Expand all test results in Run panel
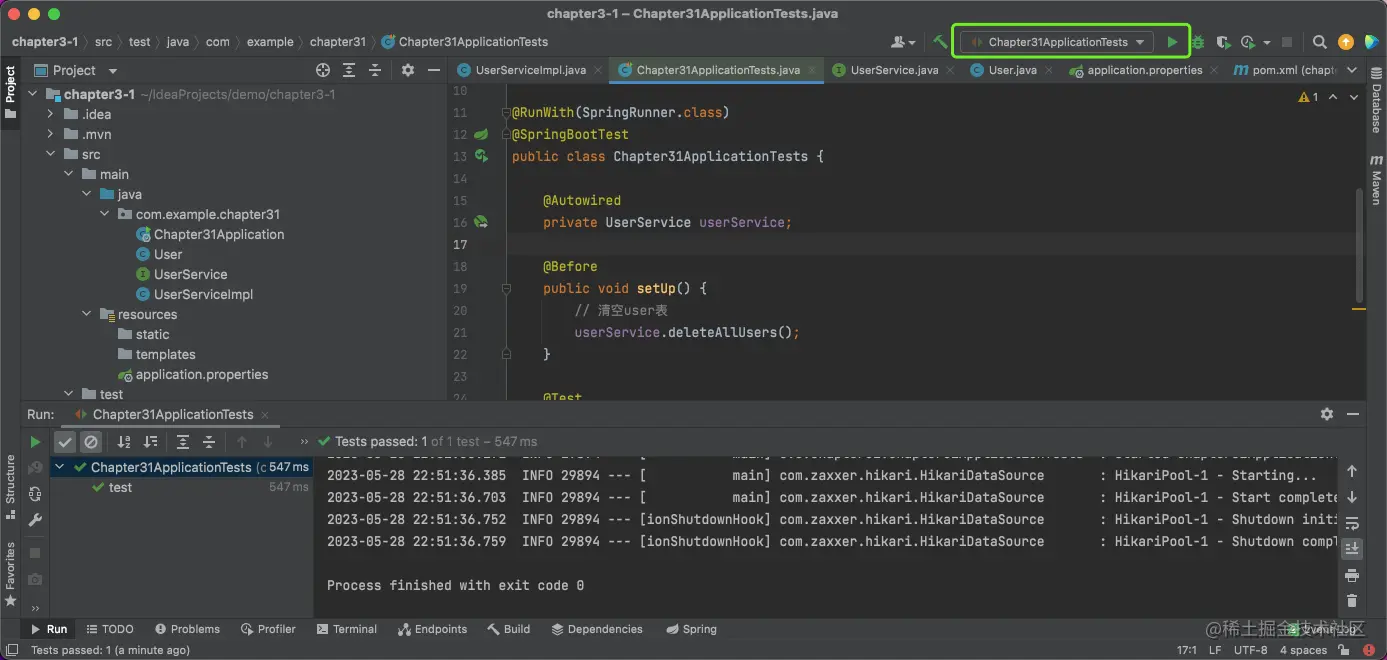This screenshot has width=1387, height=660. 183,441
